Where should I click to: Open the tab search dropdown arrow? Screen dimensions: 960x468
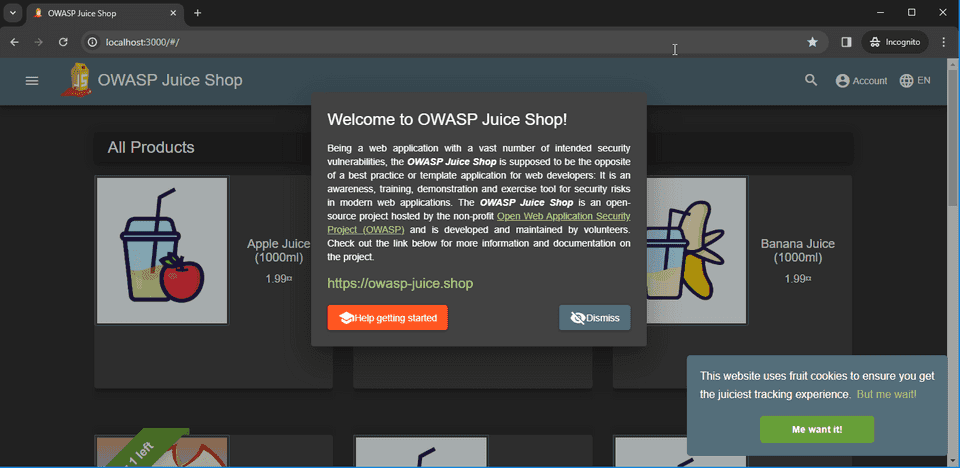click(x=12, y=13)
